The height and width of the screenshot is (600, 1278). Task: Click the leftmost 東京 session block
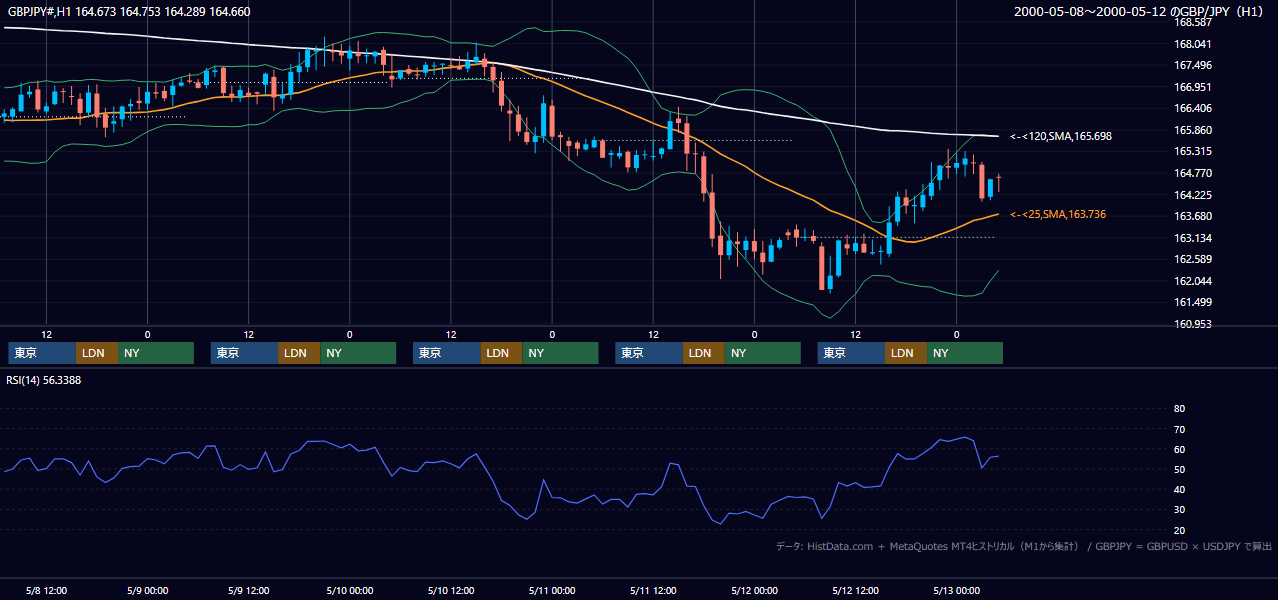[42, 353]
